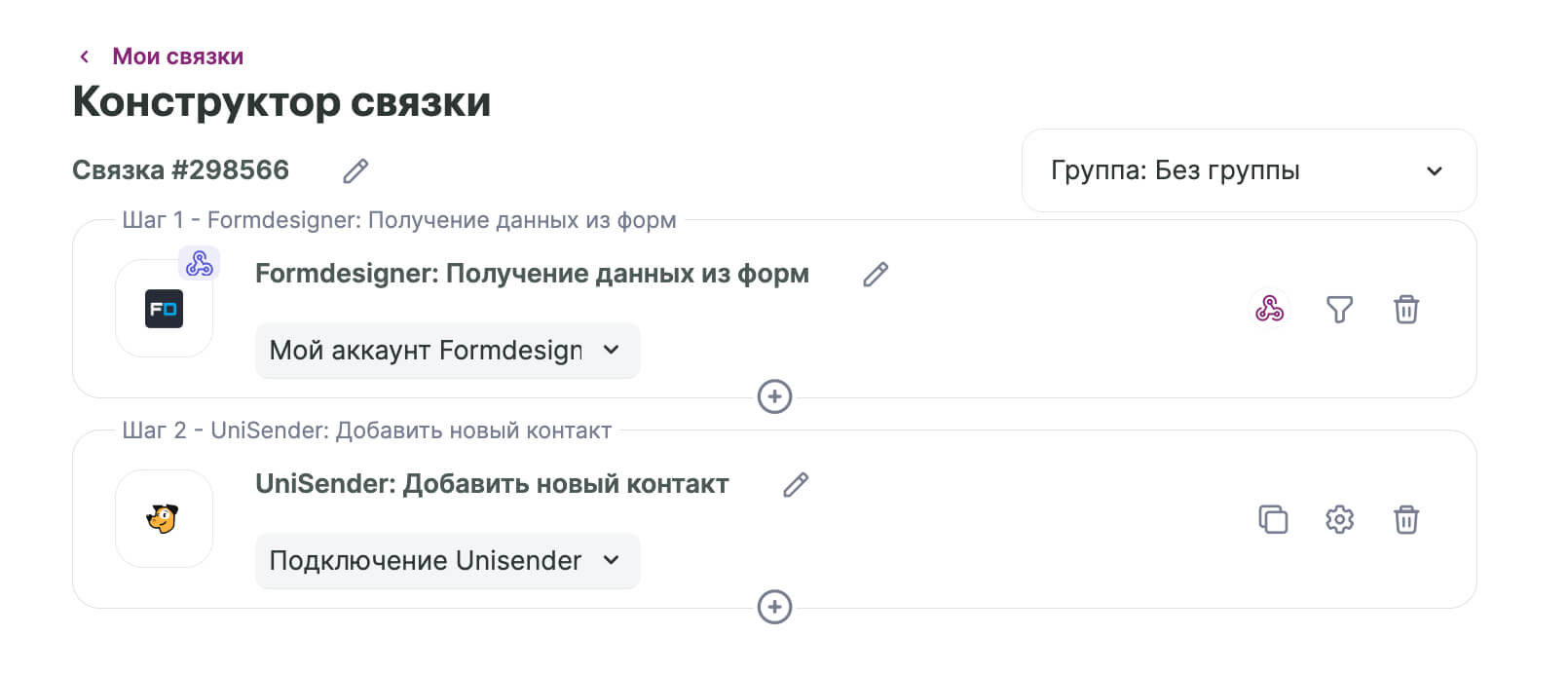Open settings gear for UniSender step

1340,519
